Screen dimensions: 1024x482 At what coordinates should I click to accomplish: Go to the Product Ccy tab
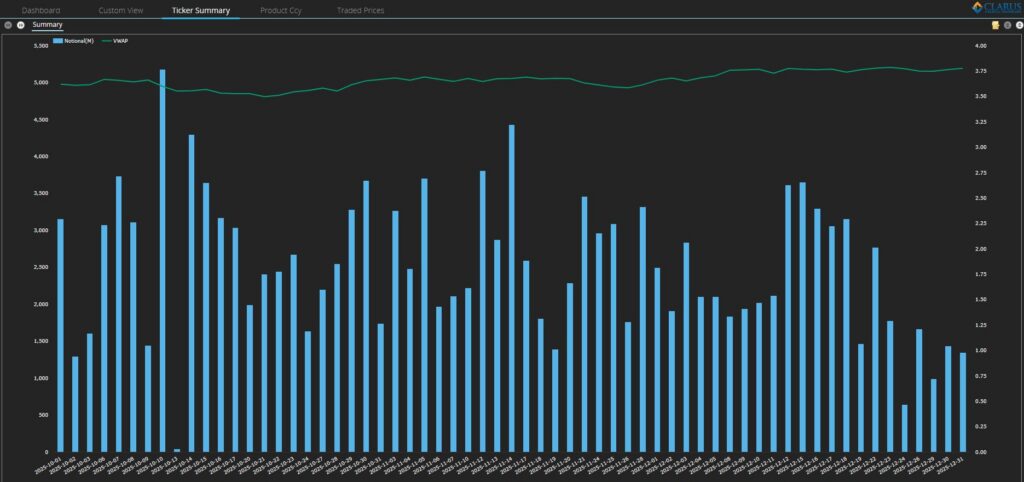[x=281, y=10]
